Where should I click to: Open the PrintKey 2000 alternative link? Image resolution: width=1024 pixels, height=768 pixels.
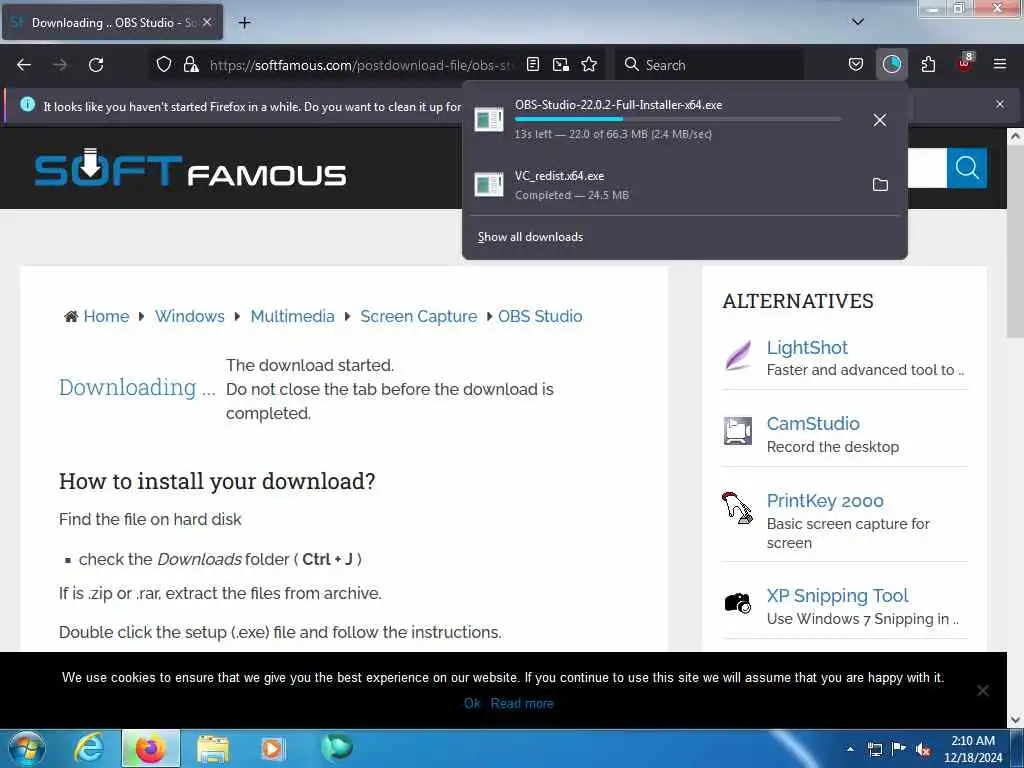pyautogui.click(x=825, y=501)
